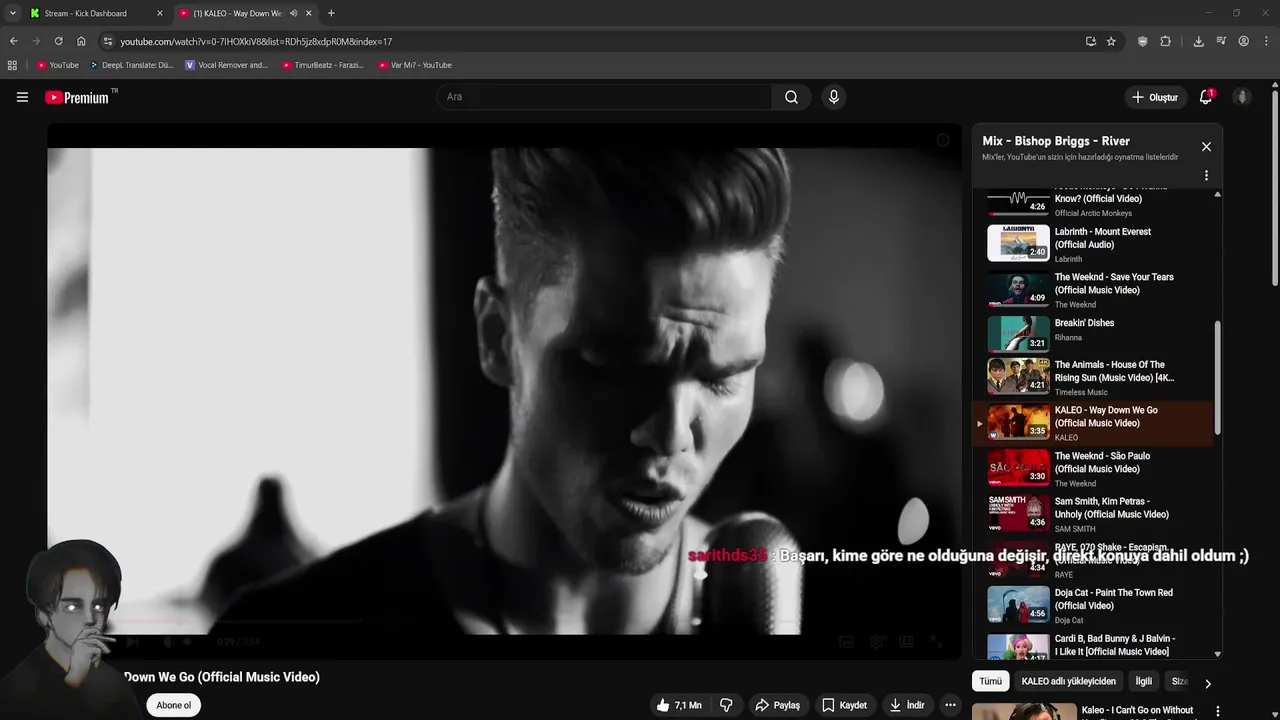The width and height of the screenshot is (1280, 720).
Task: Play The Animals - House Of The Rising Sun
Action: (x=1094, y=378)
